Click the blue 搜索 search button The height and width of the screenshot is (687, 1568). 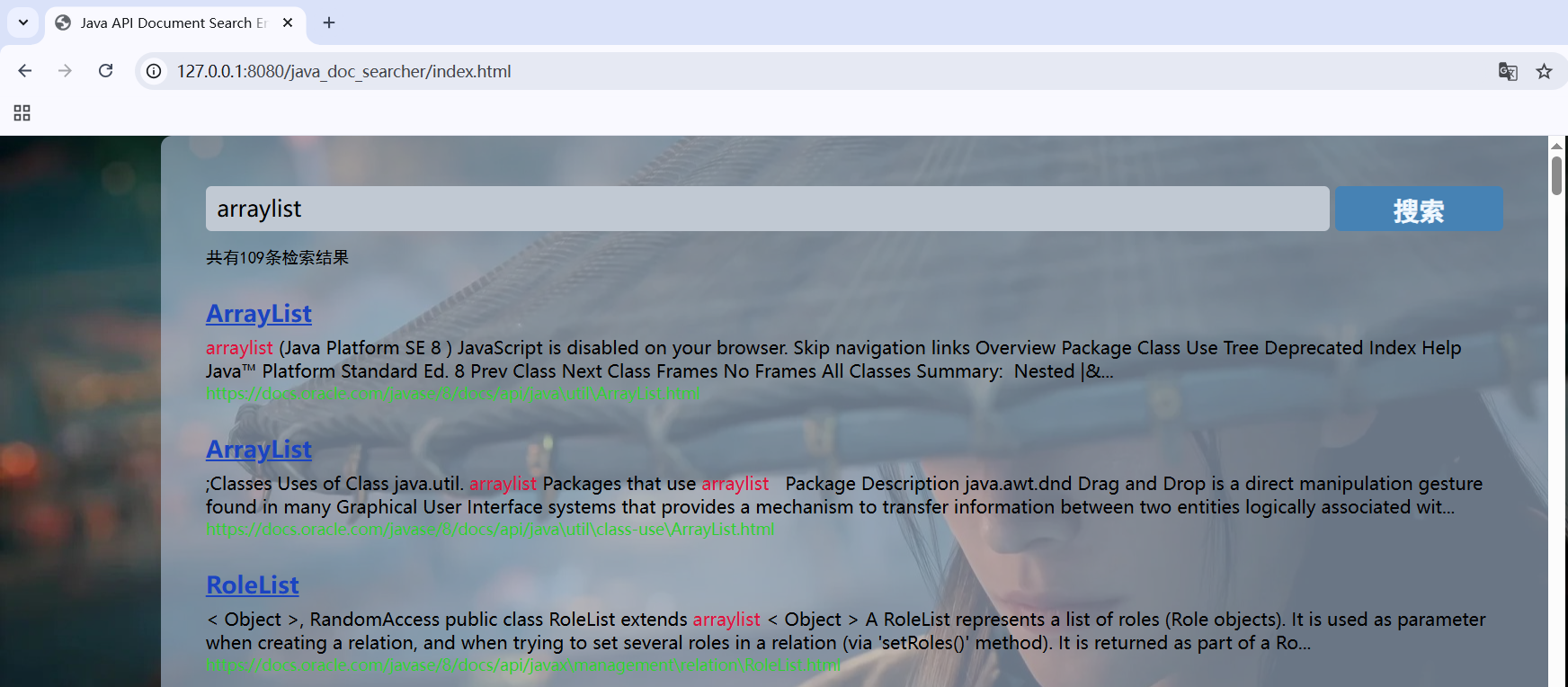tap(1419, 209)
